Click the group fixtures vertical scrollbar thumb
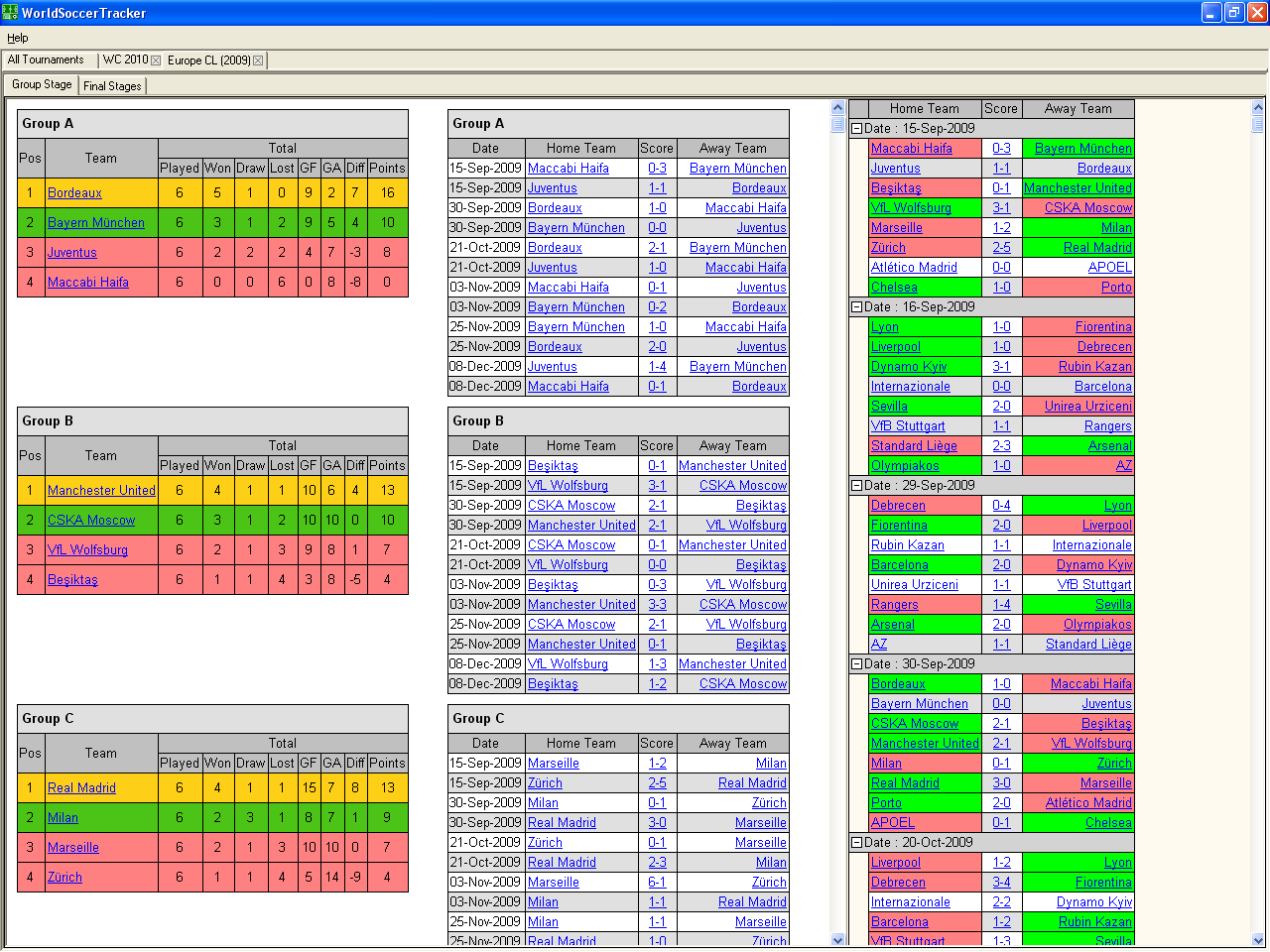The image size is (1270, 952). pyautogui.click(x=837, y=125)
